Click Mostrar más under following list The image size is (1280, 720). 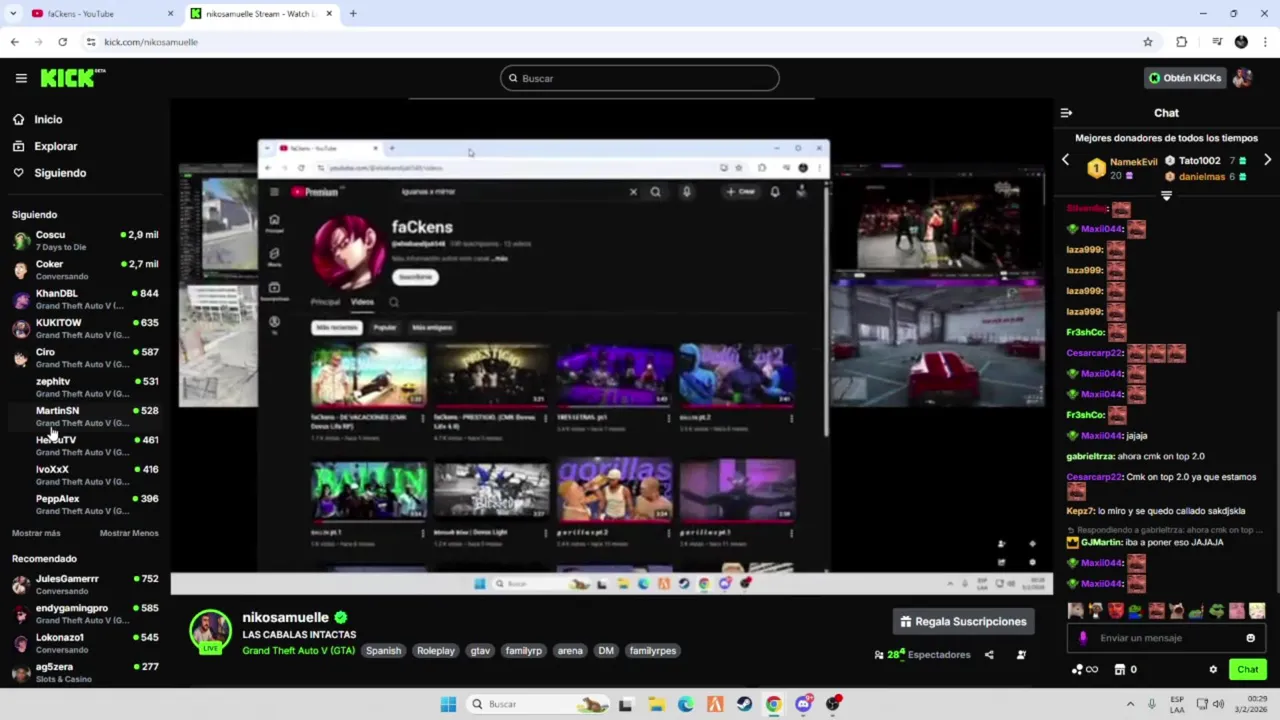tap(36, 533)
